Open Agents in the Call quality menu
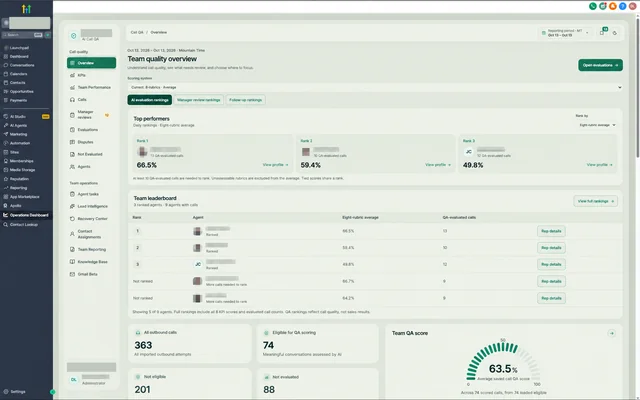The width and height of the screenshot is (640, 400). 91,167
